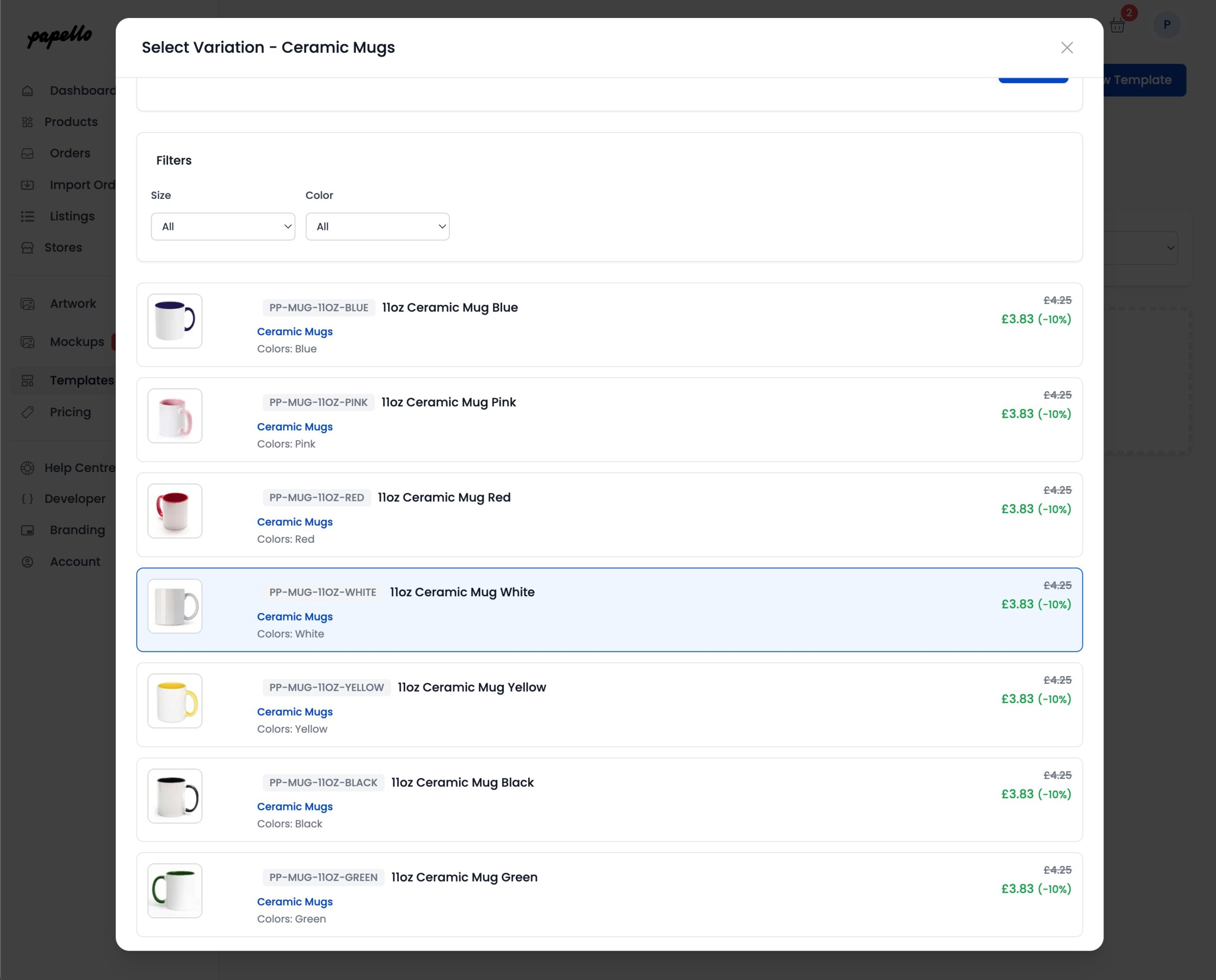Open the Color filter dropdown

[x=377, y=226]
